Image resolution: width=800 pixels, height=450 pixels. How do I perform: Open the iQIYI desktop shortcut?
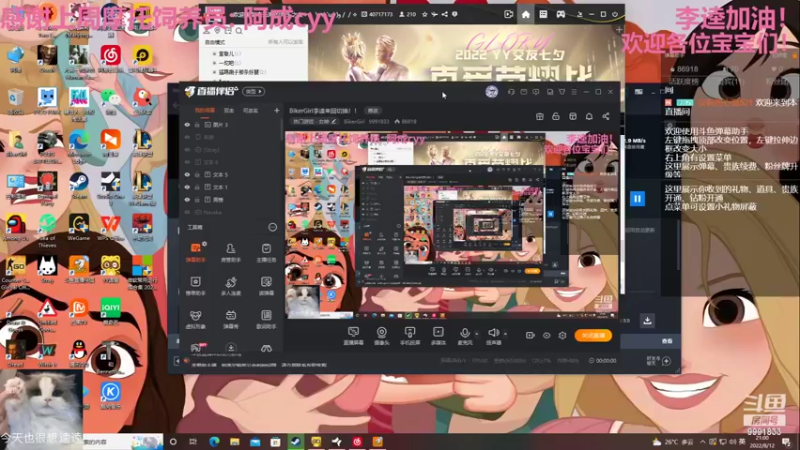point(110,311)
